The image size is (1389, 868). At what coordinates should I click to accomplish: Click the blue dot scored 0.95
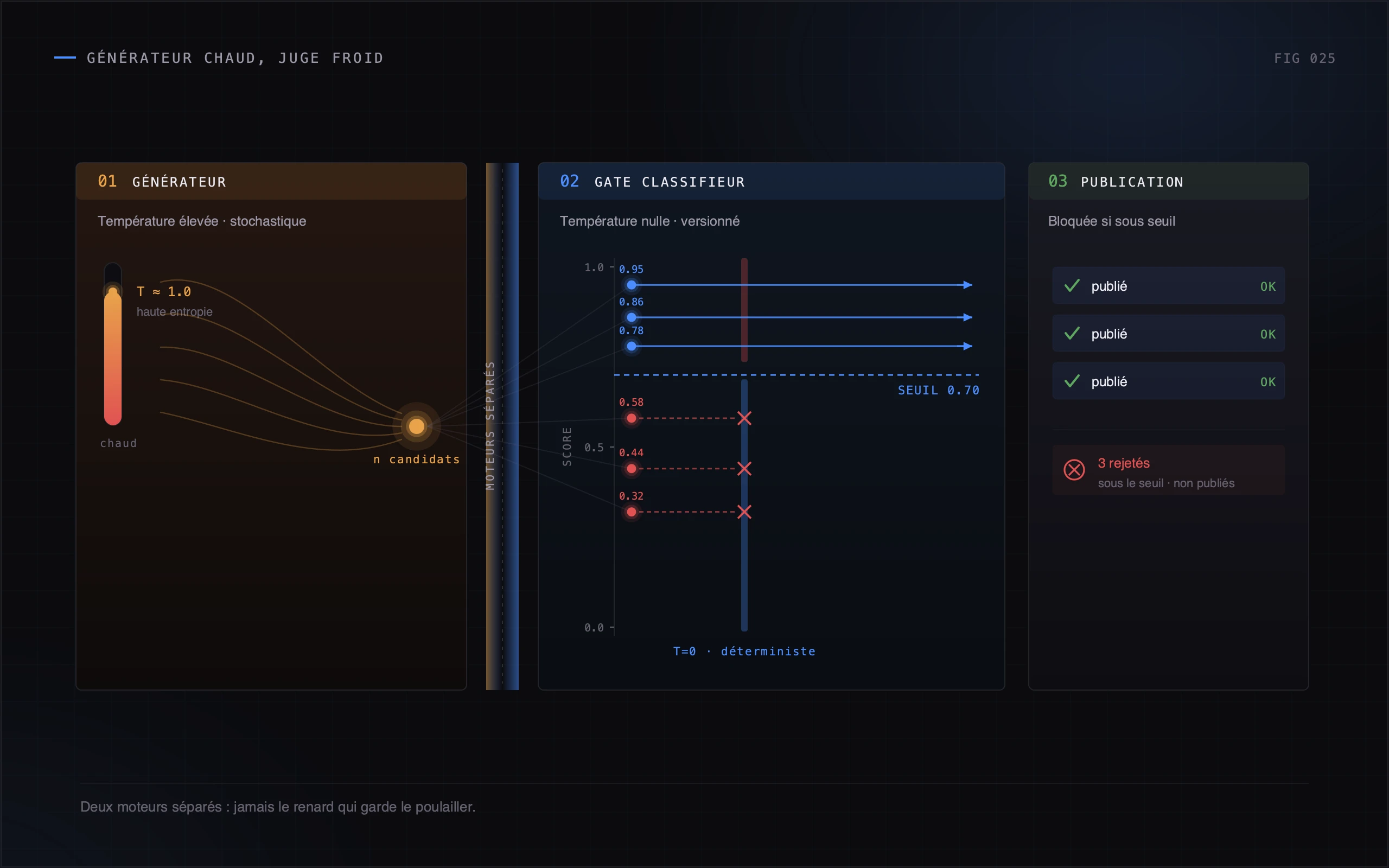point(632,285)
